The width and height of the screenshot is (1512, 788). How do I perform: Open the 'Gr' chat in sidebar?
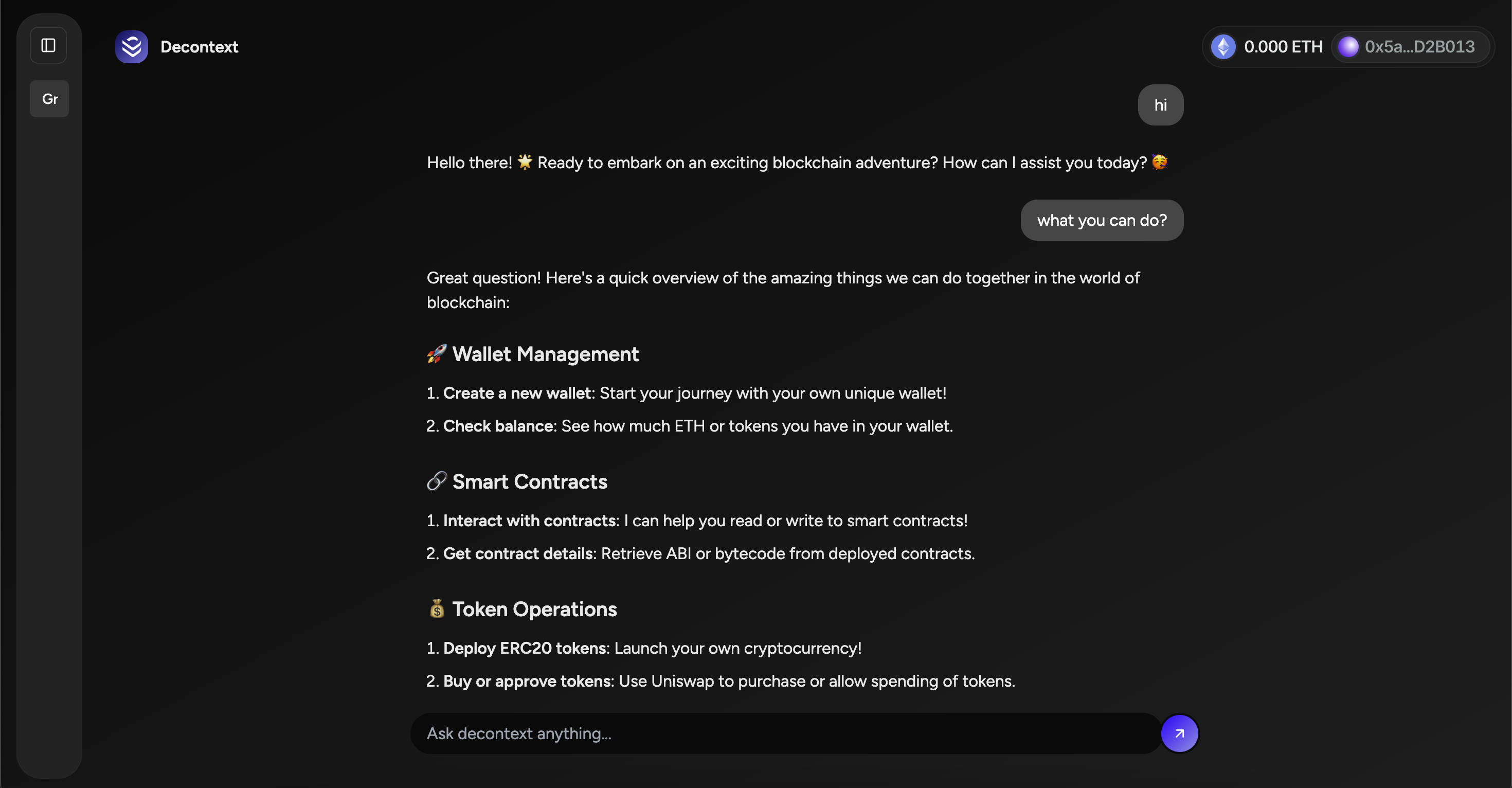click(49, 99)
